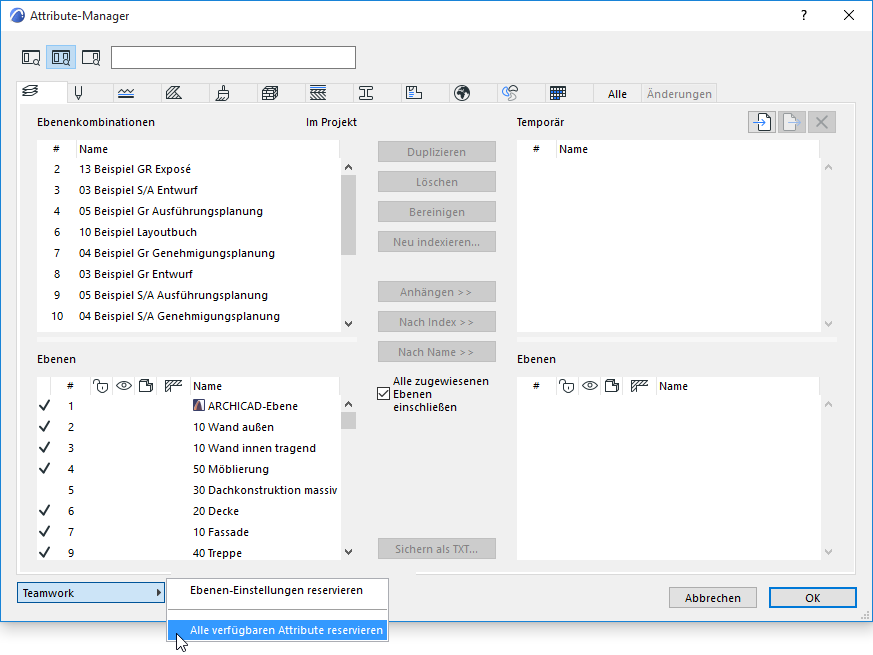Click the export attributes file icon
The width and height of the screenshot is (873, 655).
[792, 122]
